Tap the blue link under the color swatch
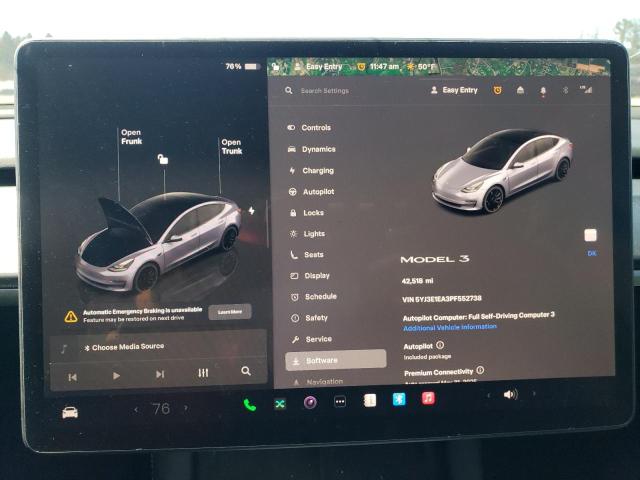 point(592,253)
